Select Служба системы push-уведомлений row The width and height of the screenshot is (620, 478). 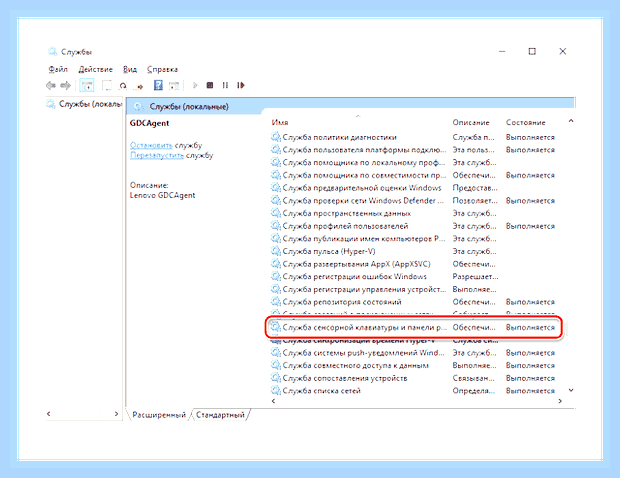point(413,353)
